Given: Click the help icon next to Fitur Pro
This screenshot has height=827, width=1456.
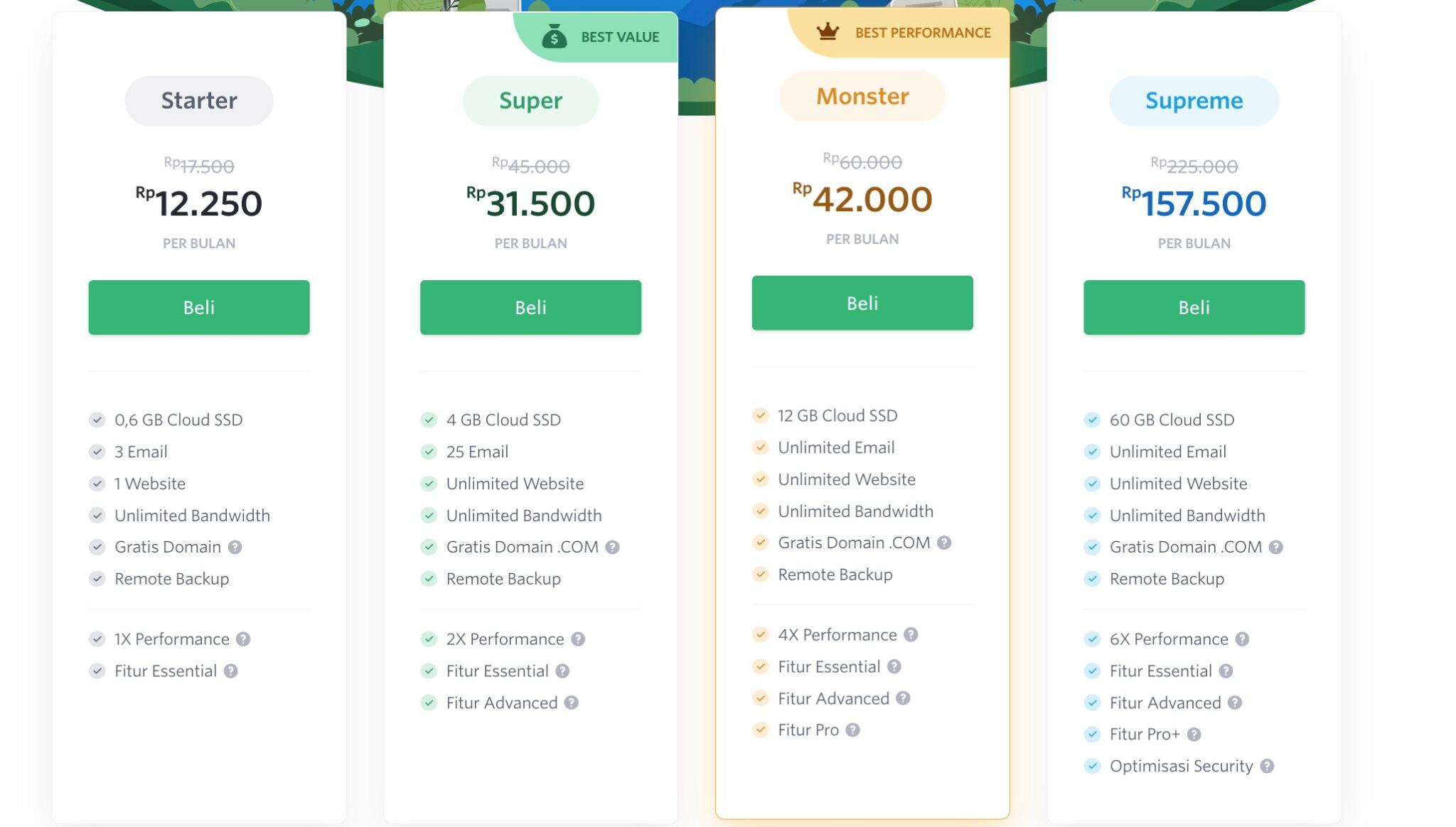Looking at the screenshot, I should click(x=852, y=730).
